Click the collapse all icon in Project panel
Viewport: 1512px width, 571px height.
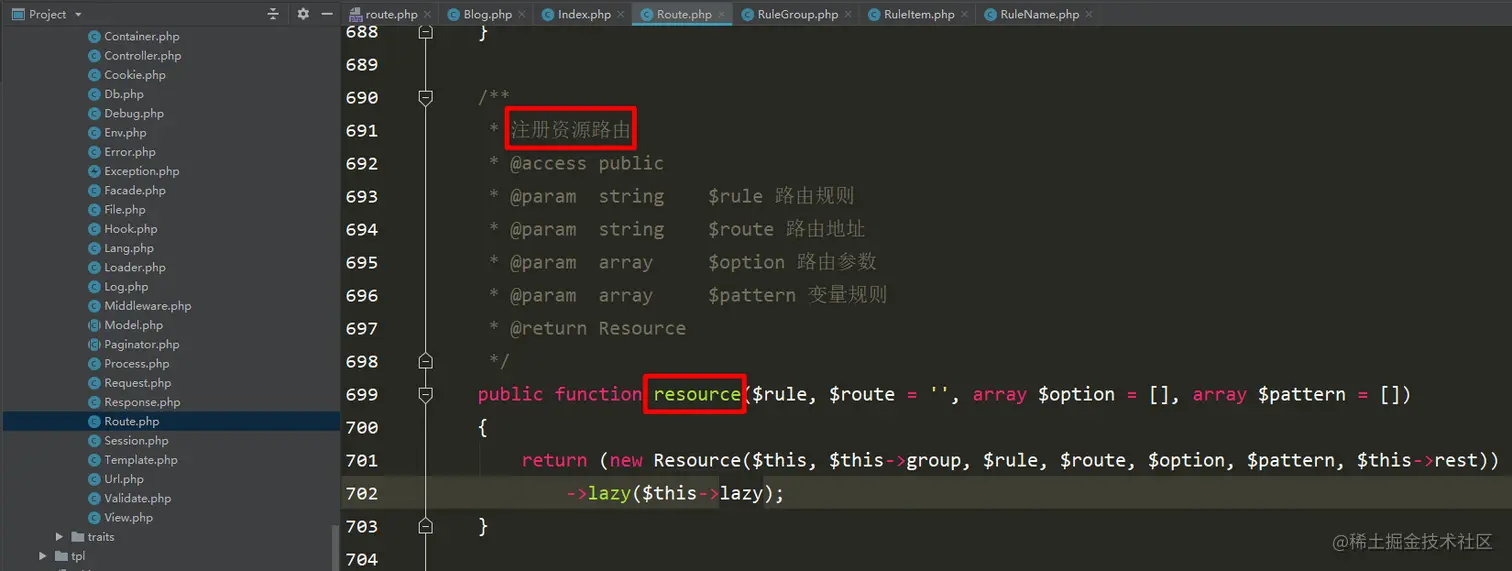click(273, 14)
